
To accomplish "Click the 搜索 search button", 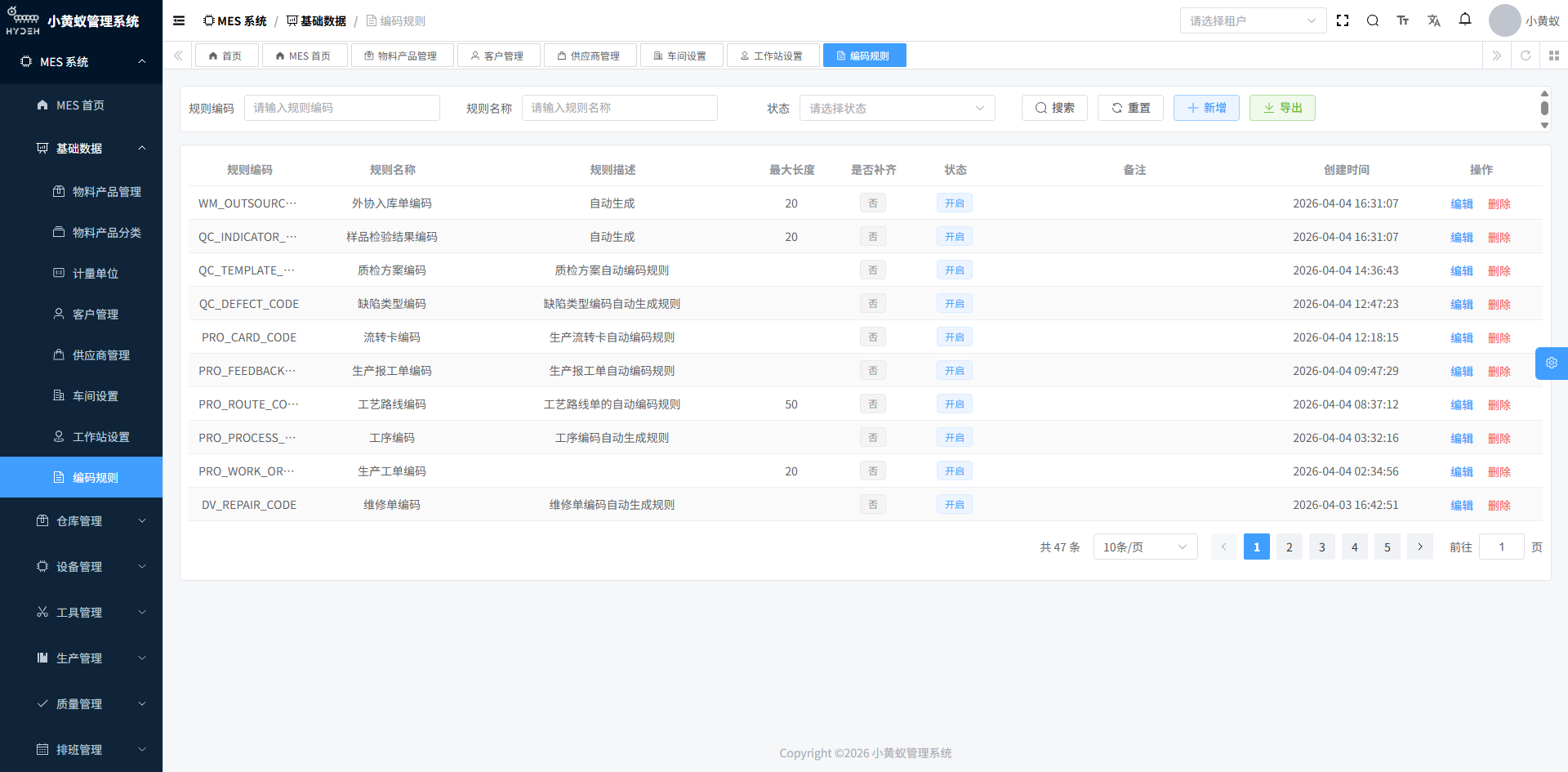I will click(x=1054, y=108).
